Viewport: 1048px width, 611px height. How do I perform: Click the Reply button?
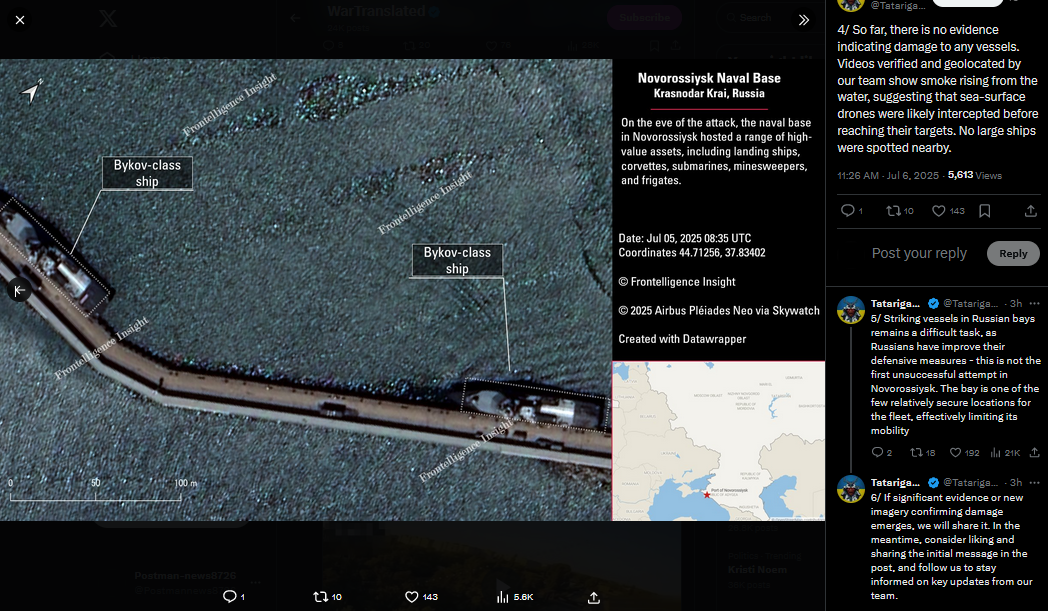pyautogui.click(x=1013, y=253)
